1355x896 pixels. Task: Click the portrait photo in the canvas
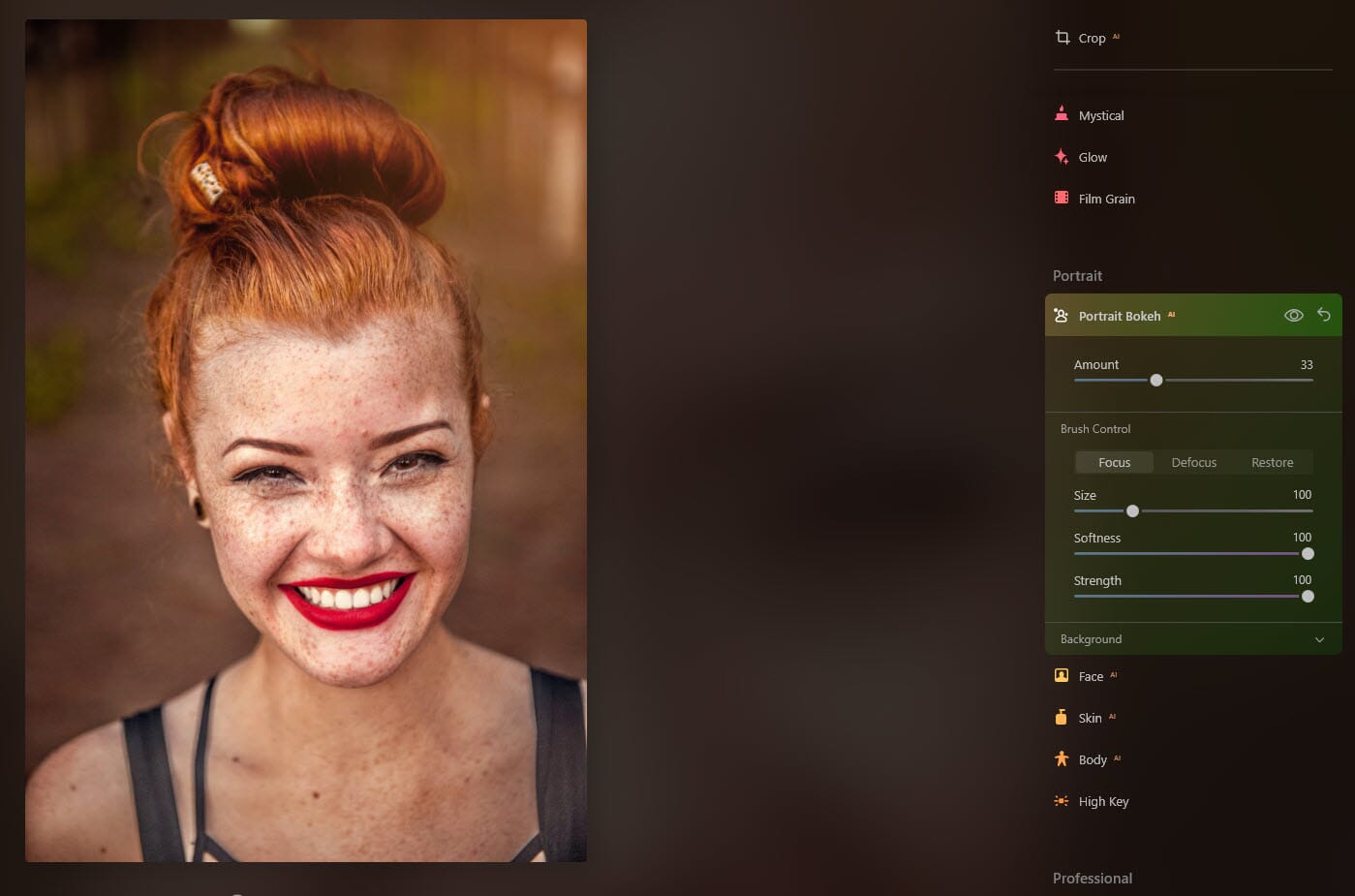coord(306,441)
